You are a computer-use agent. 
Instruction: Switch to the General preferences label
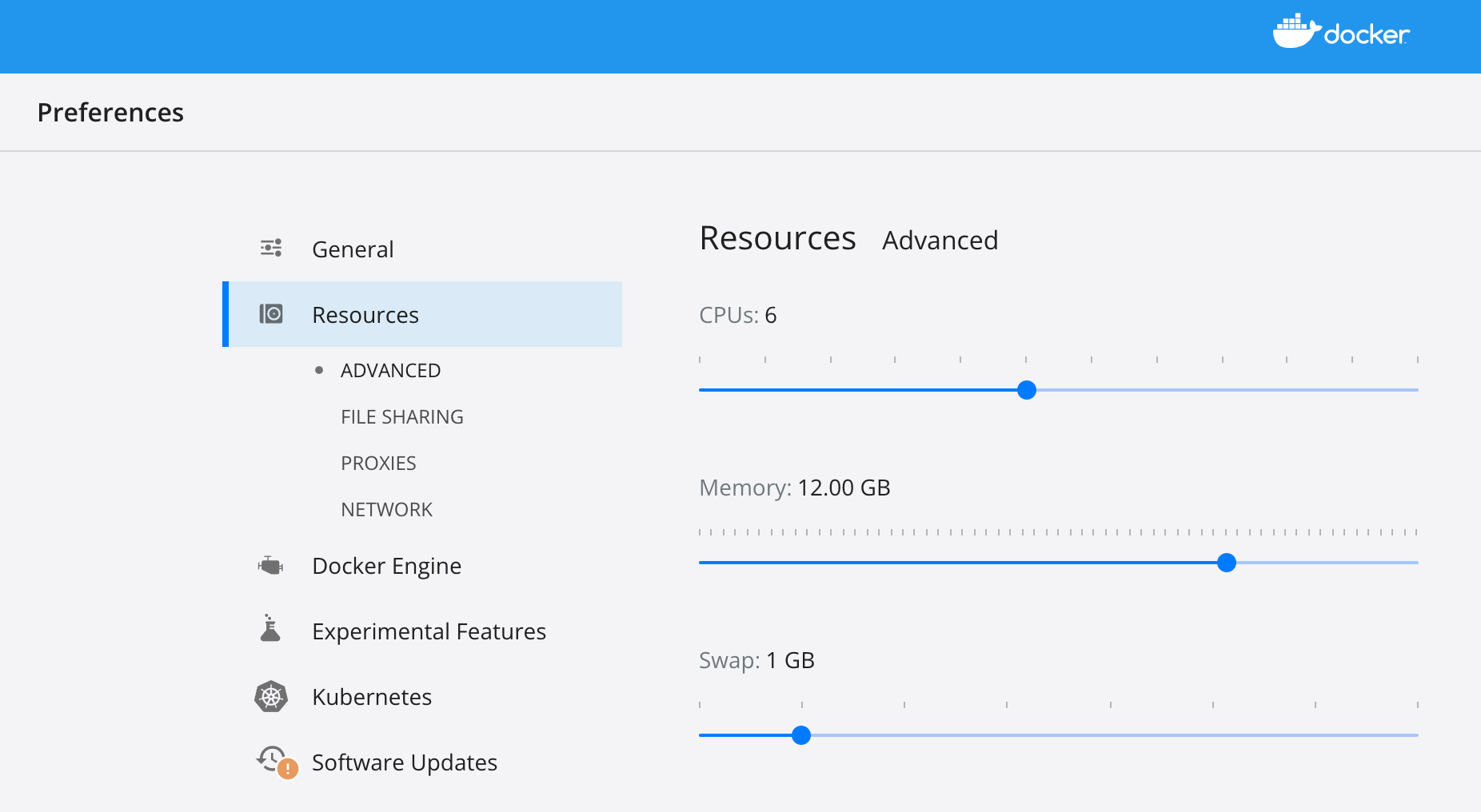pos(353,249)
